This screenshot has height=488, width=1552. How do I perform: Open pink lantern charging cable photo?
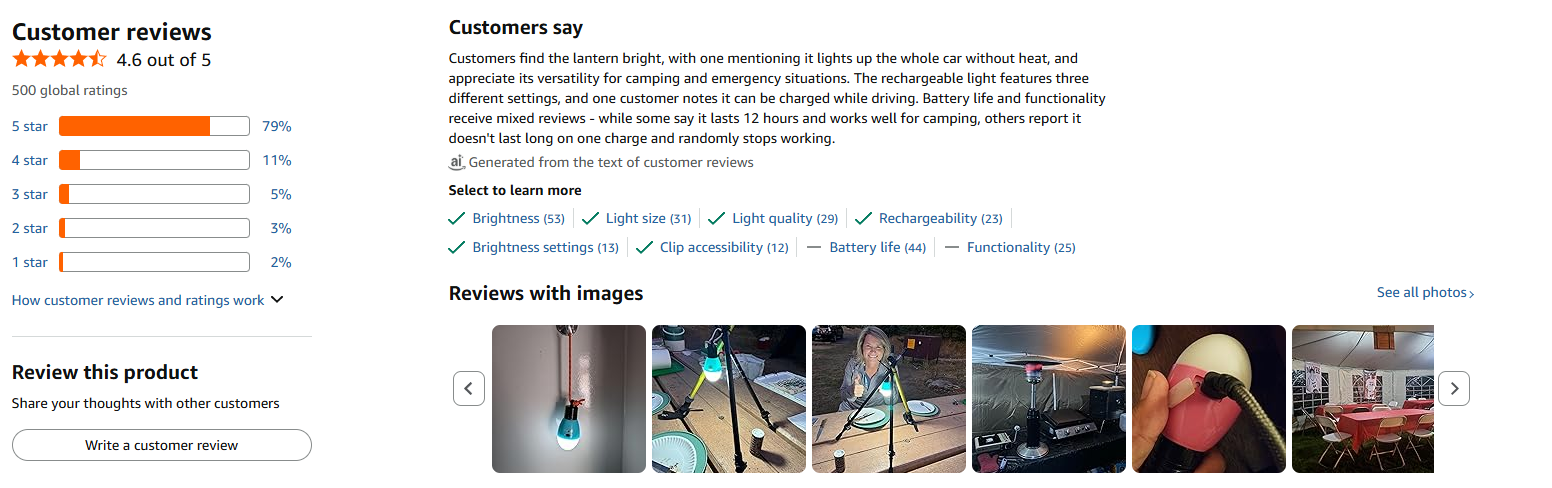coord(1209,398)
